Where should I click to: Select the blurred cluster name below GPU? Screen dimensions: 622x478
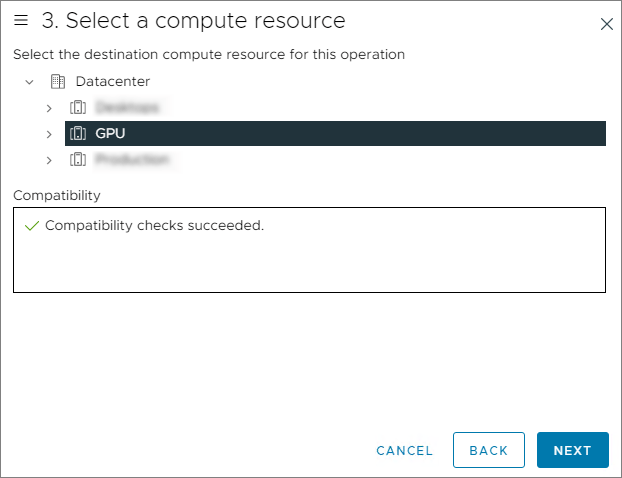pos(132,160)
